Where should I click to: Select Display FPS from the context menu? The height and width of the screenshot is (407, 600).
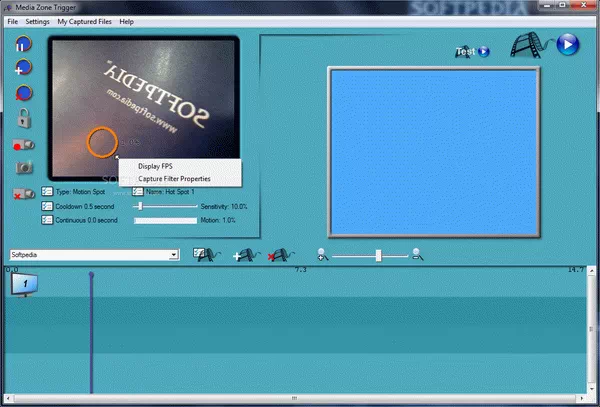(155, 166)
